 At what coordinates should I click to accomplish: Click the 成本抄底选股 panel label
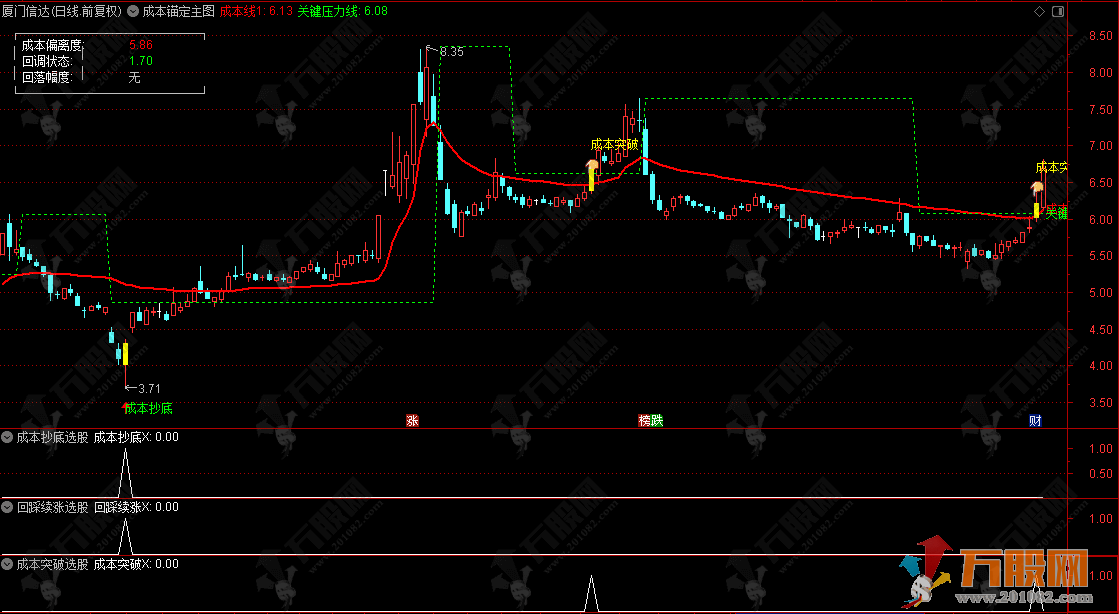53,437
